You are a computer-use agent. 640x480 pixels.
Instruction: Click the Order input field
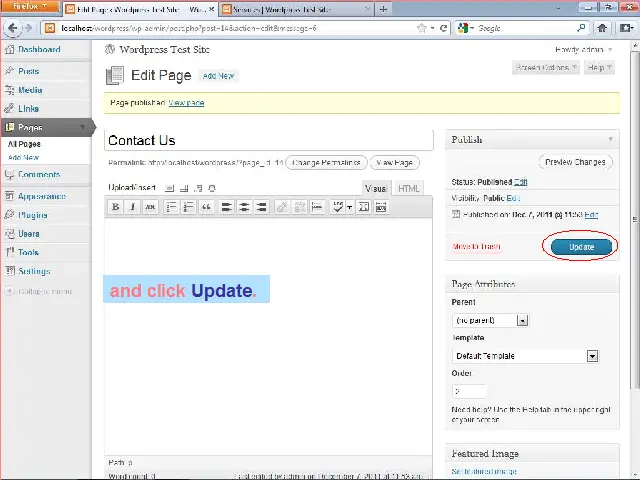(x=469, y=391)
